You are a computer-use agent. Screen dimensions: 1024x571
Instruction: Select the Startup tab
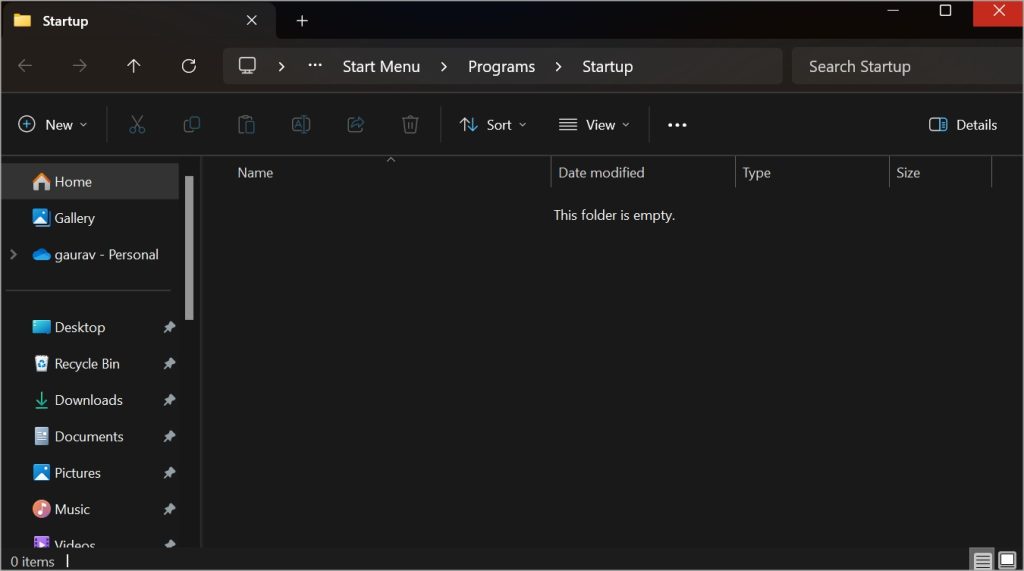tap(137, 21)
